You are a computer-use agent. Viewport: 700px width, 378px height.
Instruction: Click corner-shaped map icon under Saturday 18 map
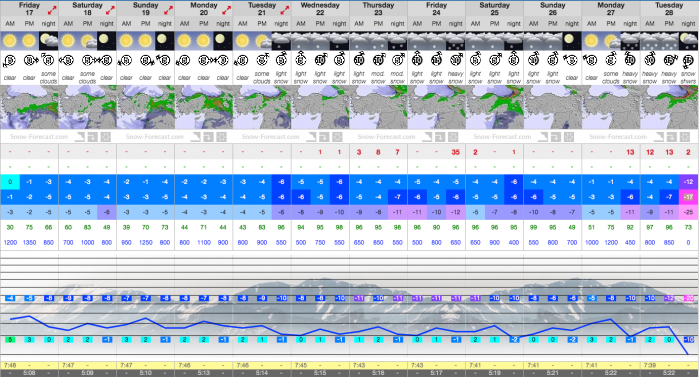80,137
